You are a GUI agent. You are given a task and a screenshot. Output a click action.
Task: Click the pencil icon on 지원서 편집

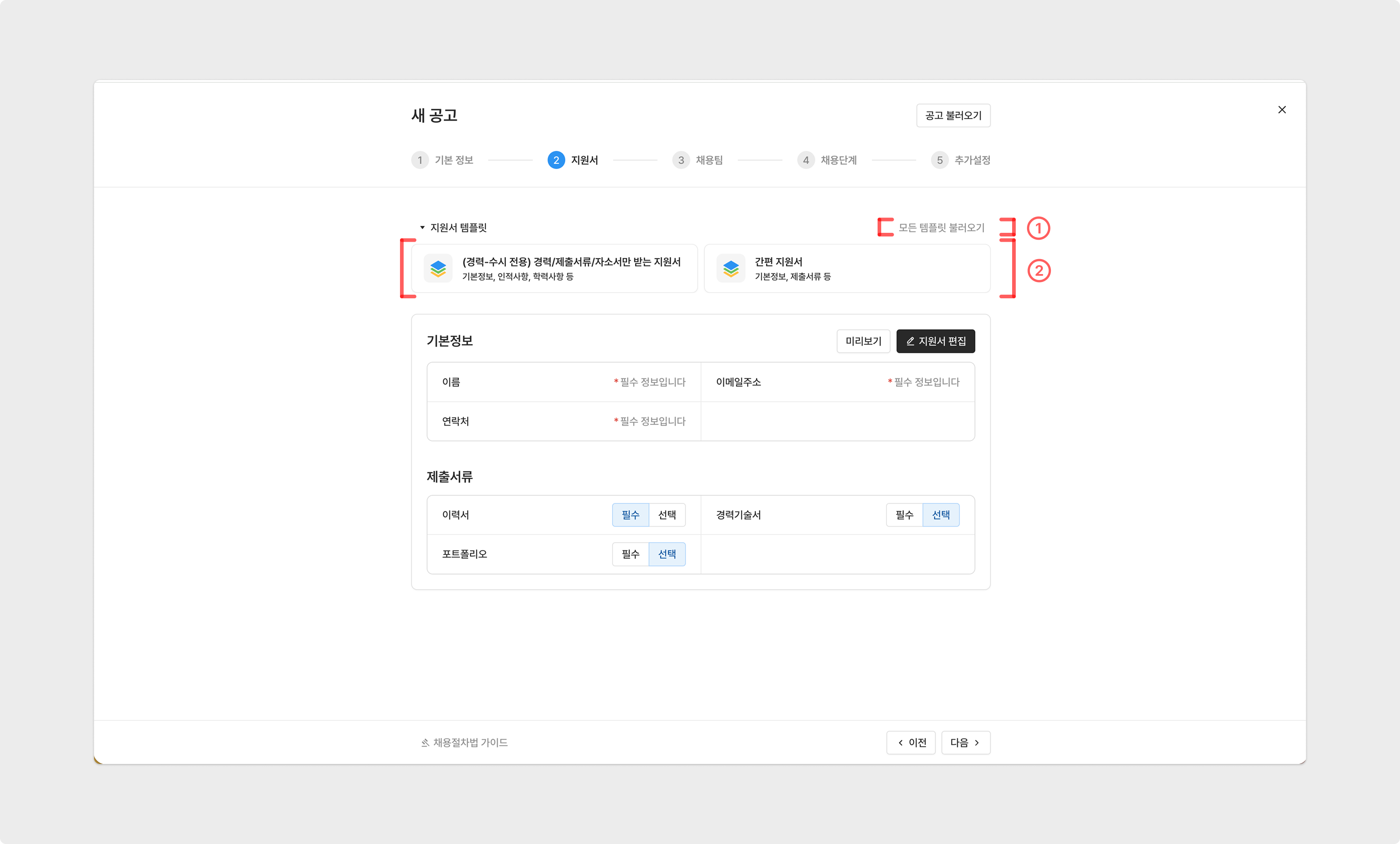pyautogui.click(x=910, y=341)
